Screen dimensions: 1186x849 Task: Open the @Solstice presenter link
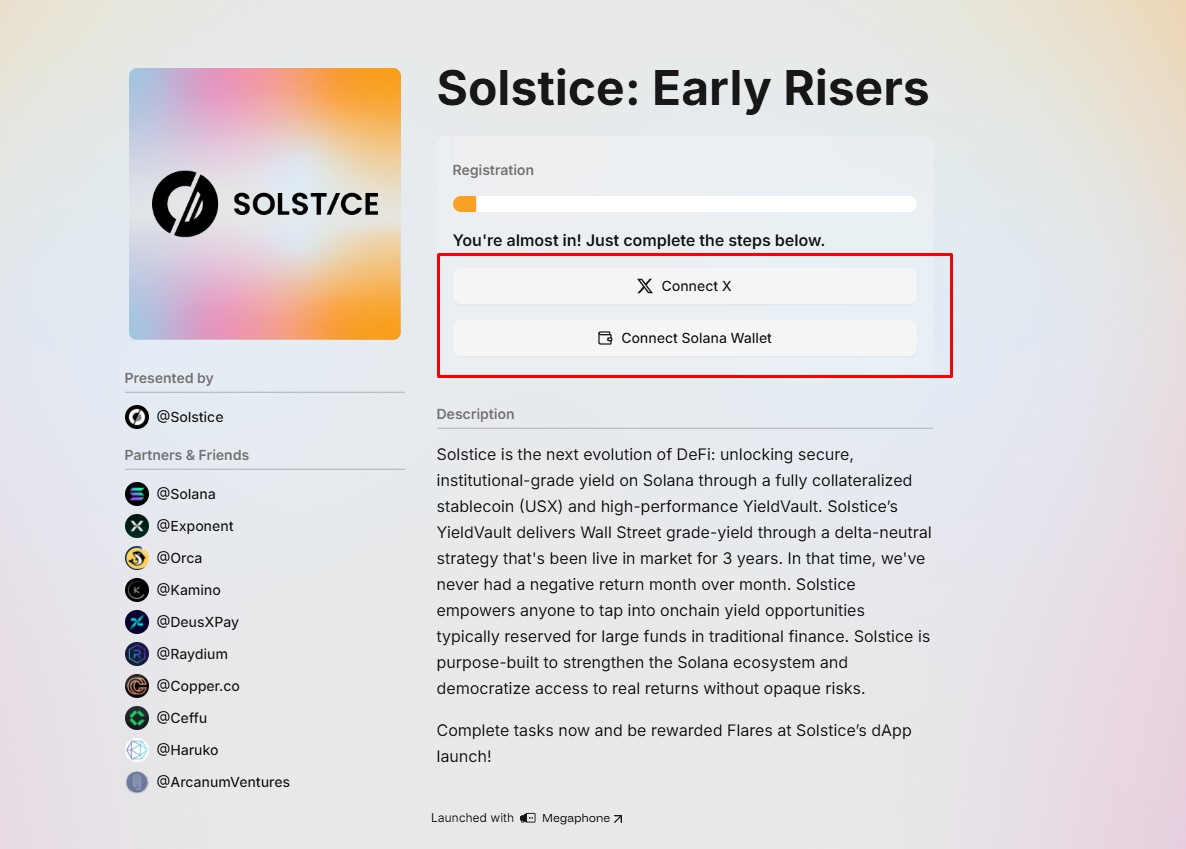pos(190,417)
